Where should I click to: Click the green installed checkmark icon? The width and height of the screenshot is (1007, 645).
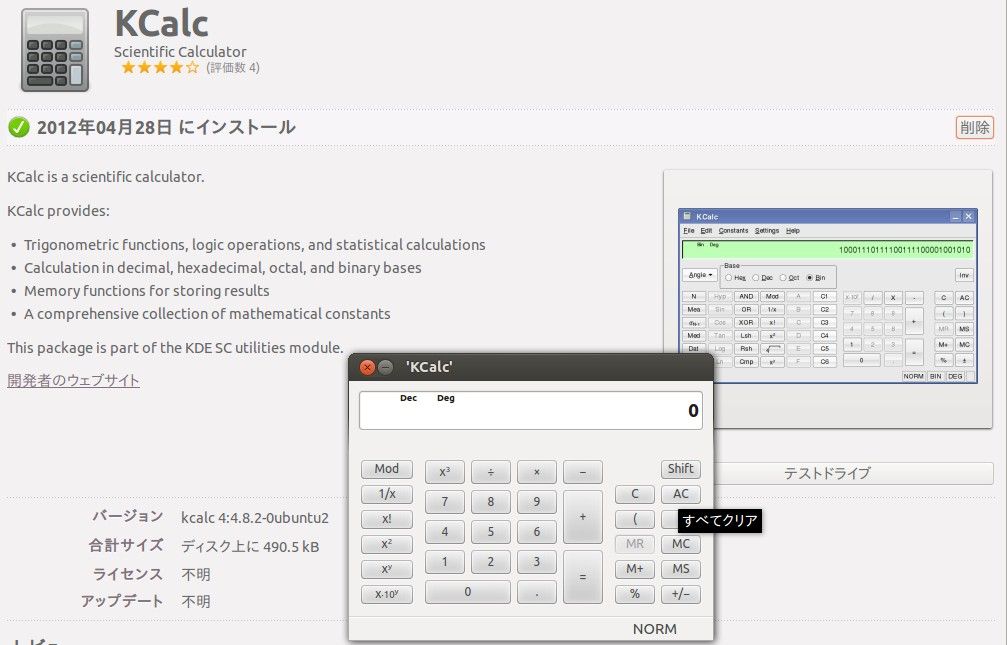(19, 127)
